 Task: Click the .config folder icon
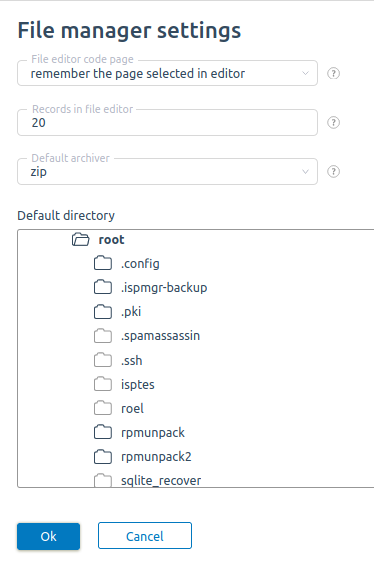click(103, 263)
